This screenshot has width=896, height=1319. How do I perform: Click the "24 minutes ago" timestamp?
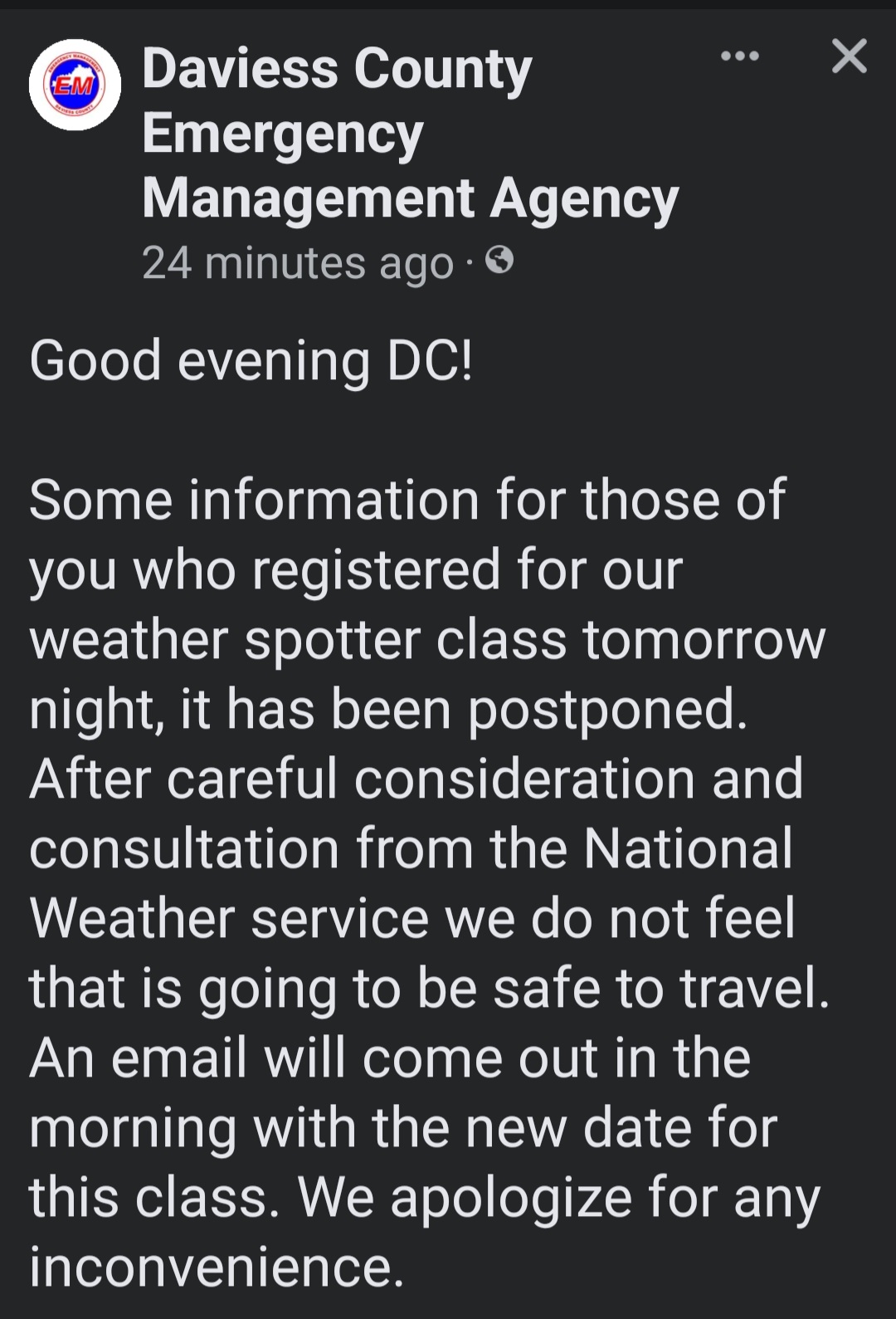tap(297, 263)
